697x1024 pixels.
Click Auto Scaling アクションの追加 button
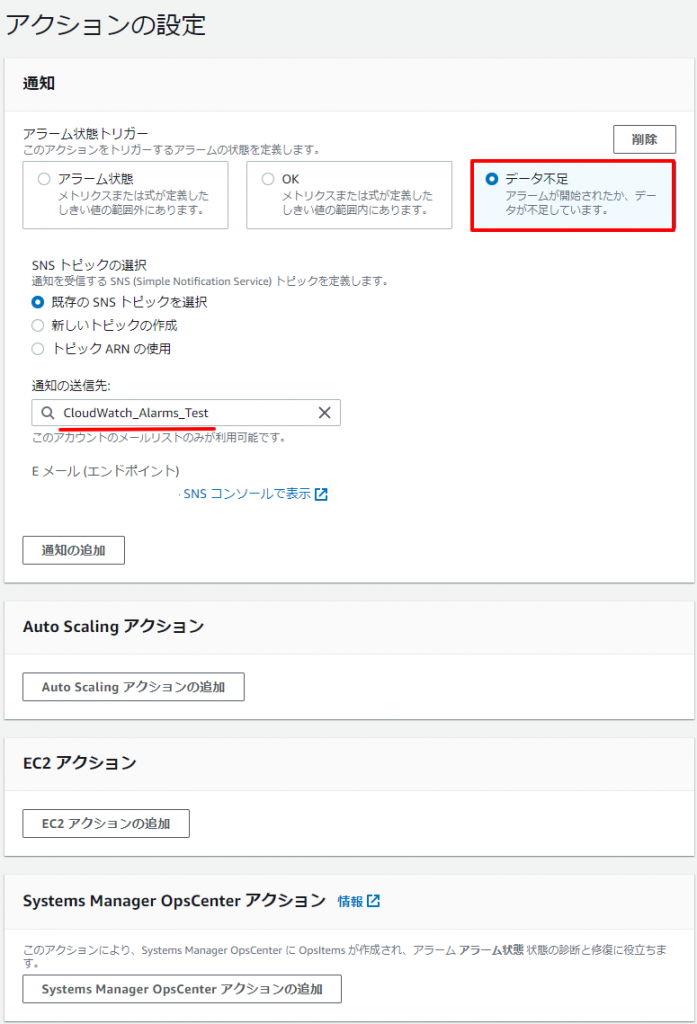tap(133, 687)
